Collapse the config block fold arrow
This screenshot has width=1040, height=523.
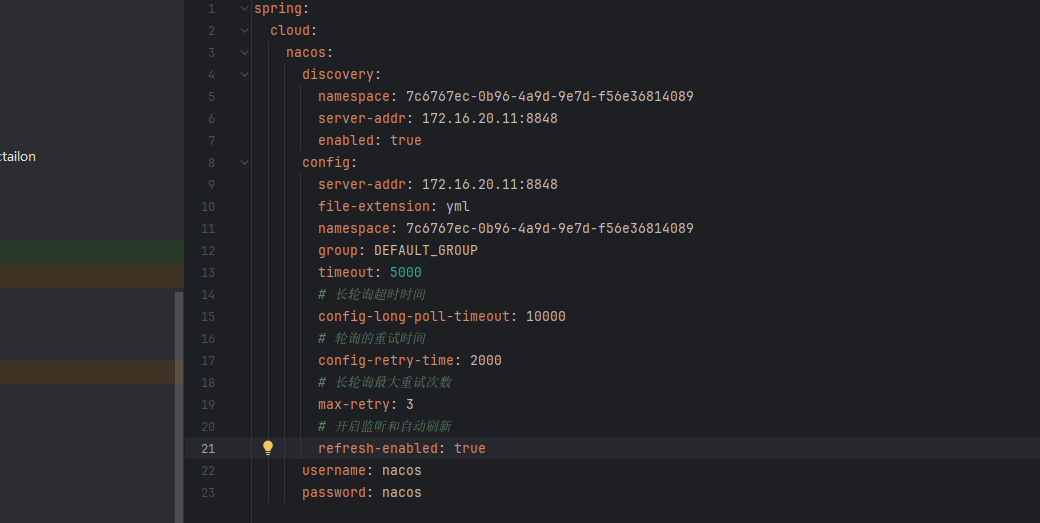[244, 163]
